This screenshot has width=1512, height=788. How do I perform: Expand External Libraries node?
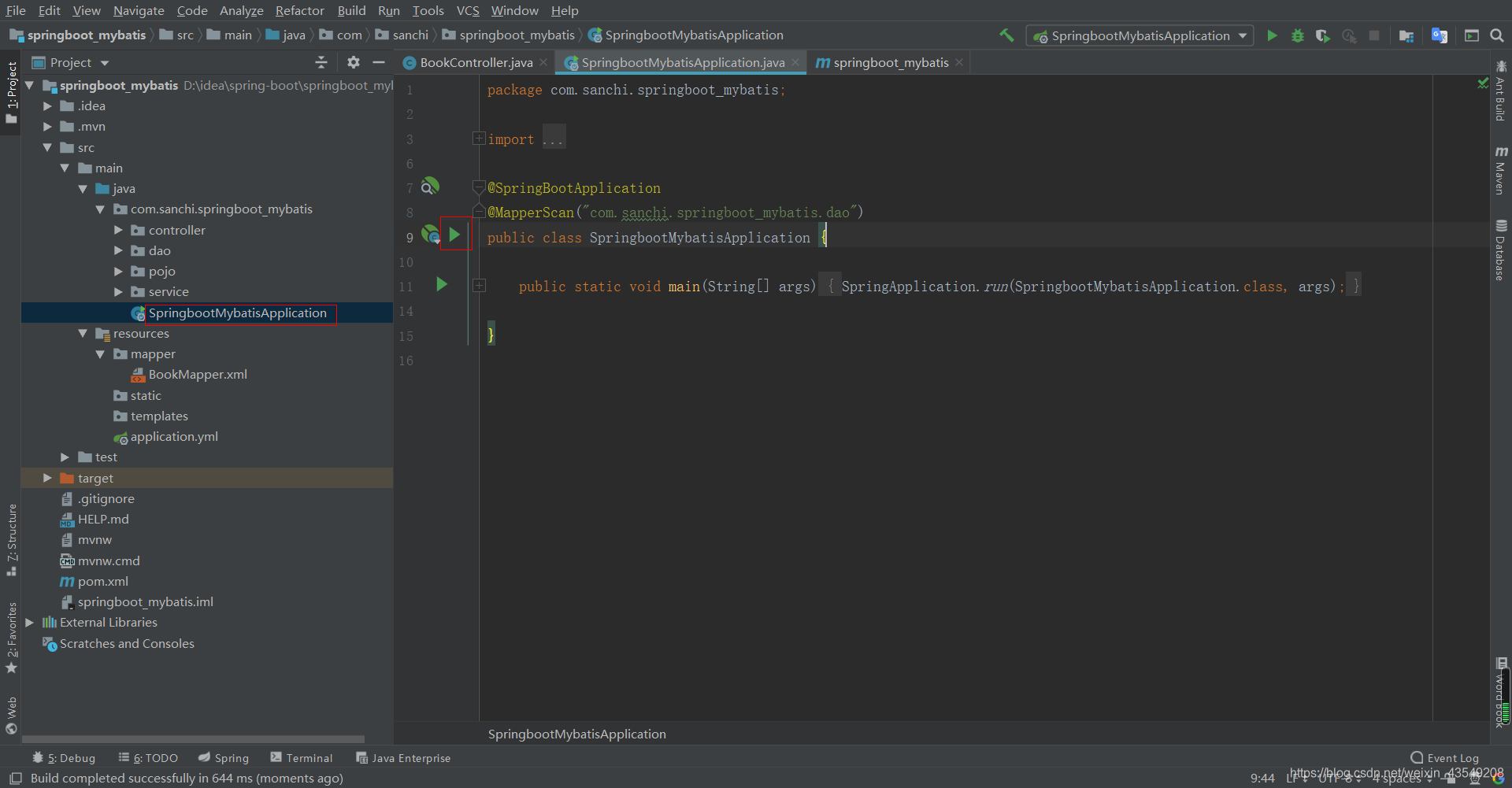click(x=29, y=623)
